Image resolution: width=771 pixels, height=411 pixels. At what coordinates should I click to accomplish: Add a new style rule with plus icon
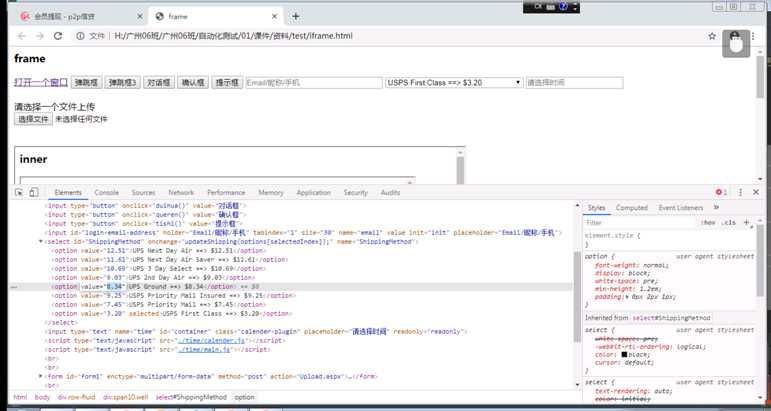point(746,223)
